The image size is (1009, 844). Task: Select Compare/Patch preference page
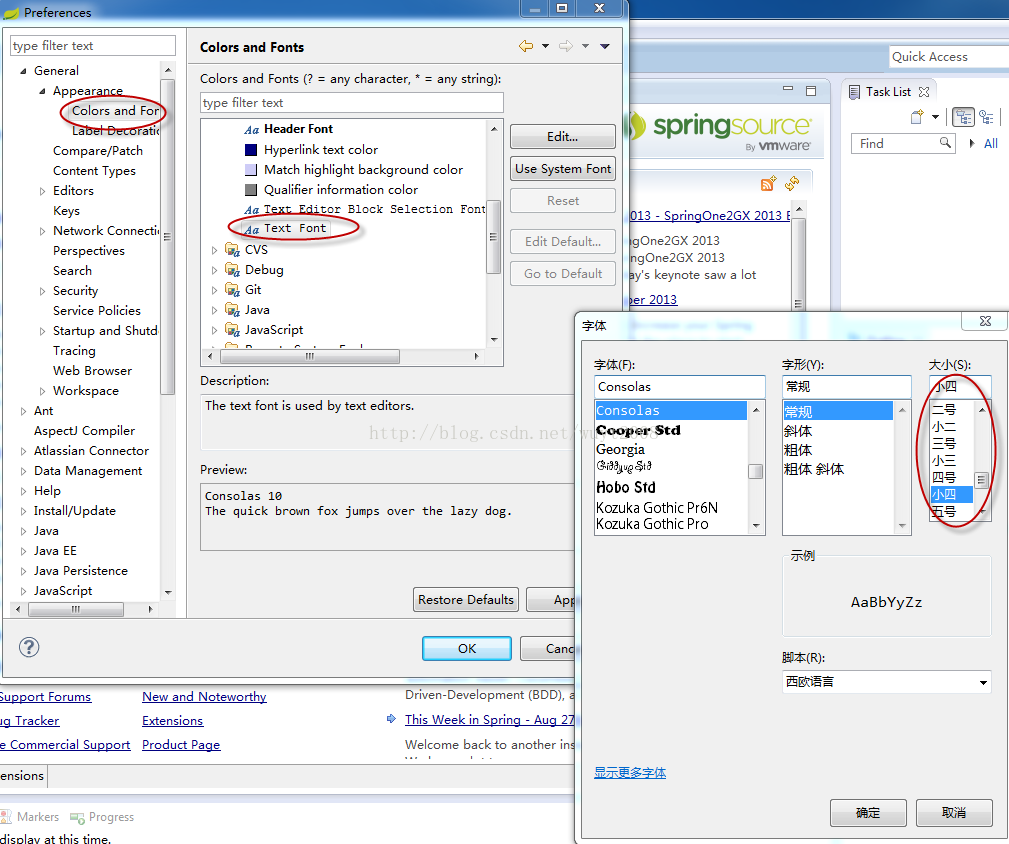98,151
